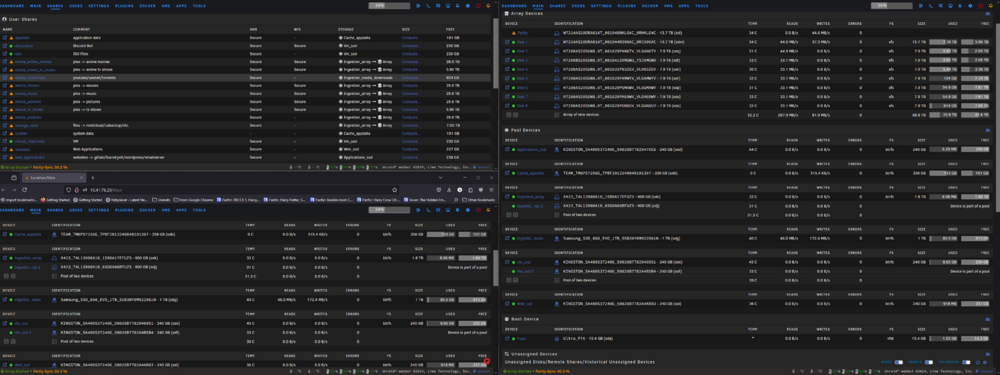The image size is (1000, 375).
Task: Click second spin control under Vm_ssd in Firefox window
Action: (13, 341)
